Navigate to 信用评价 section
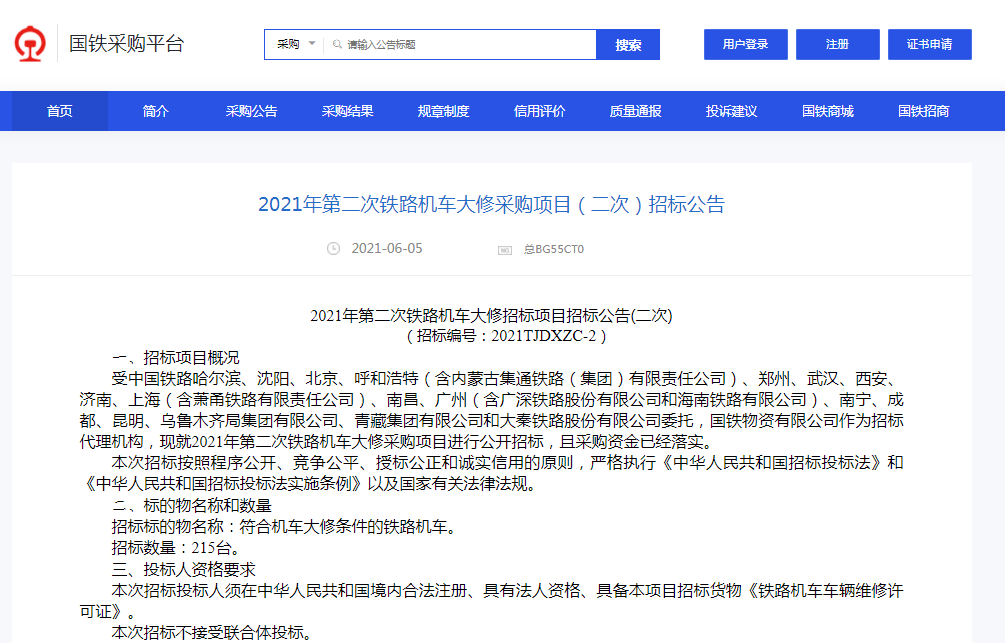Image resolution: width=1005 pixels, height=643 pixels. pos(540,111)
